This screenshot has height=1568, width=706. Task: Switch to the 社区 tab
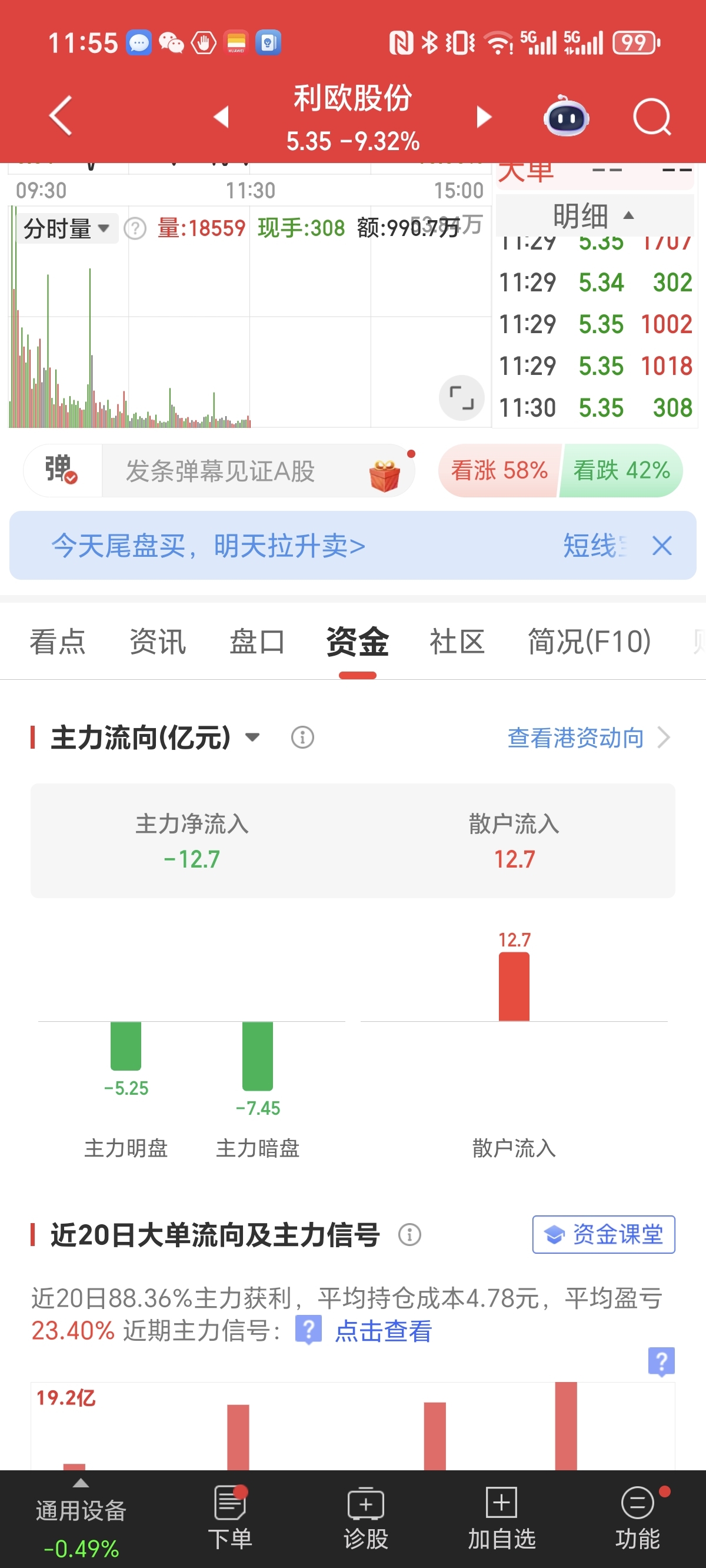coord(457,642)
